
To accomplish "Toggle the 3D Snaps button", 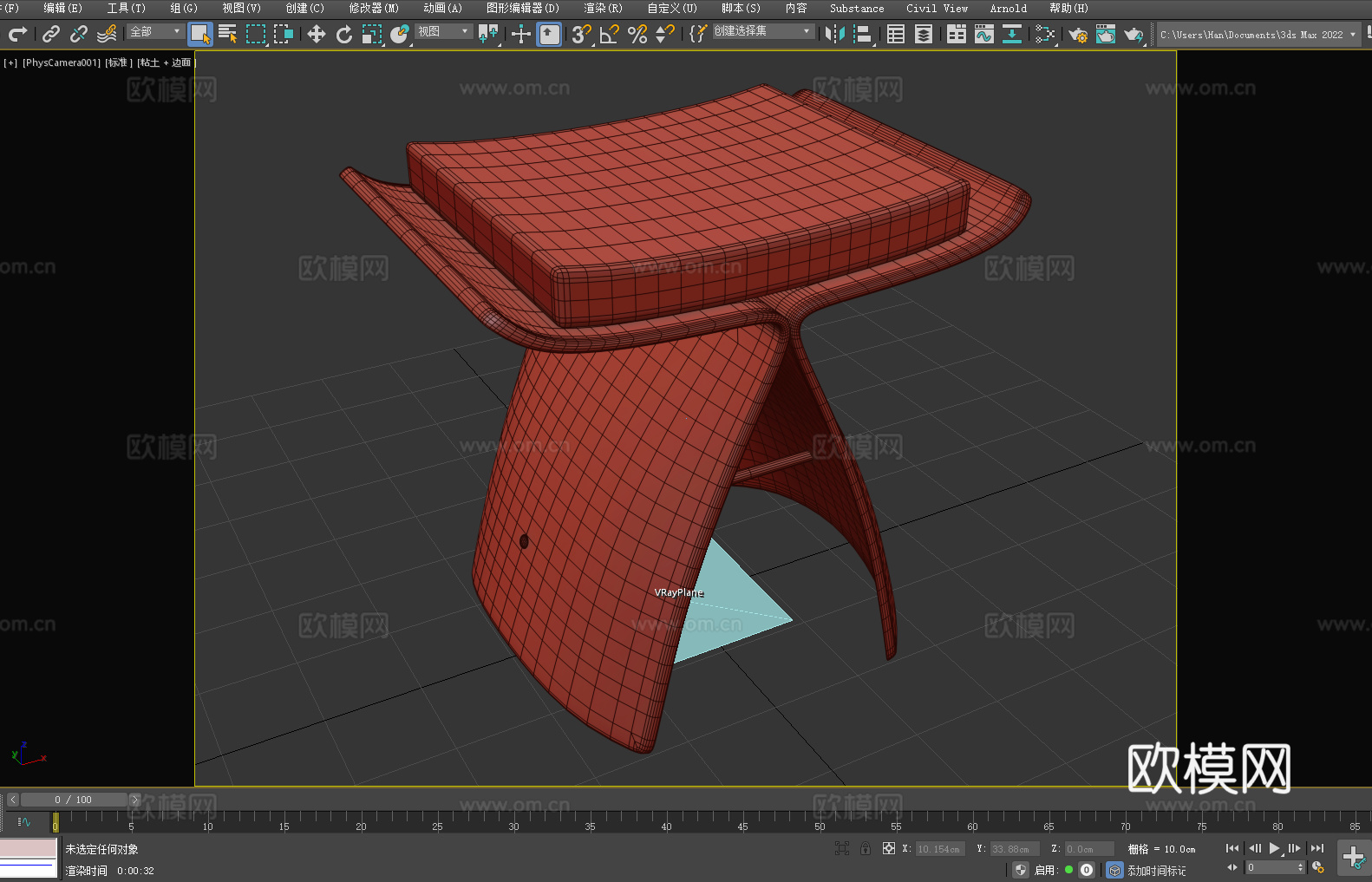I will pos(582,34).
